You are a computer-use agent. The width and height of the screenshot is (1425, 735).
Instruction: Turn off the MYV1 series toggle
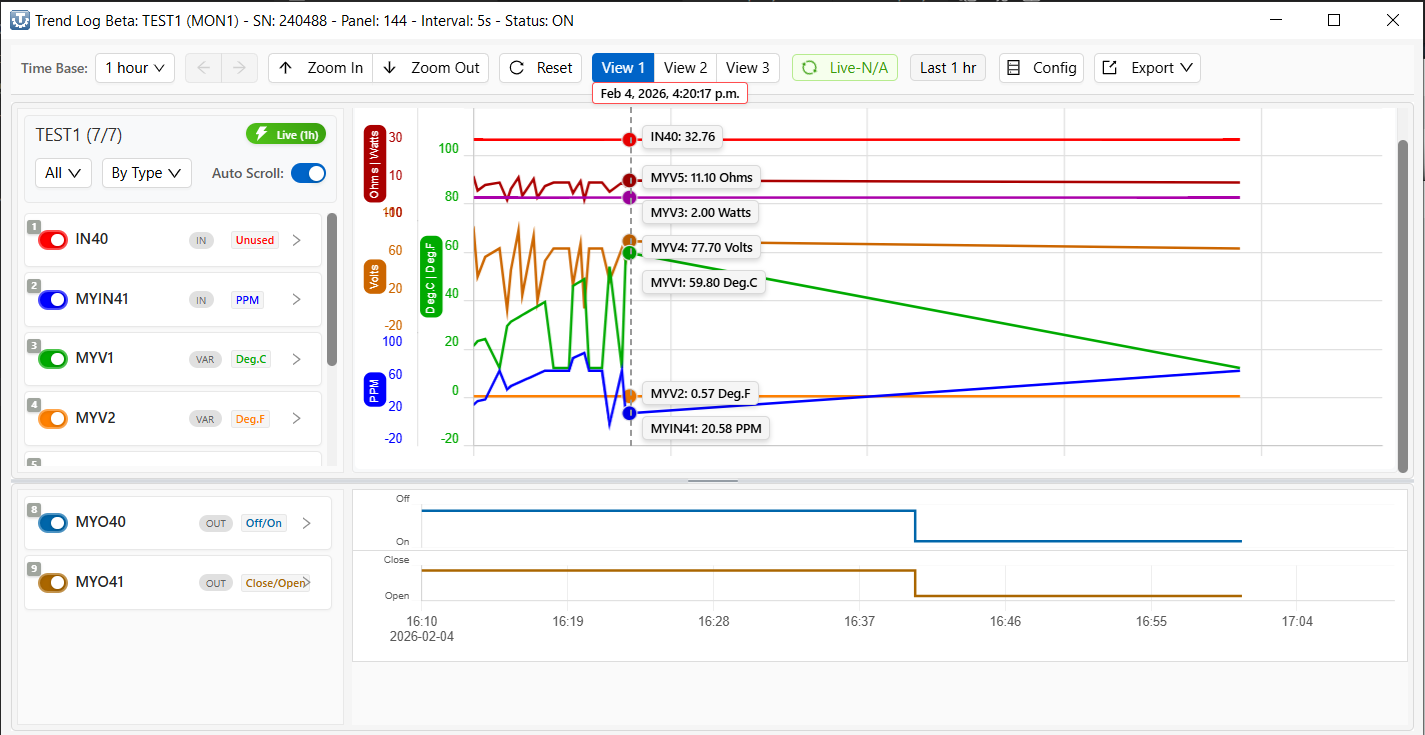[x=52, y=359]
